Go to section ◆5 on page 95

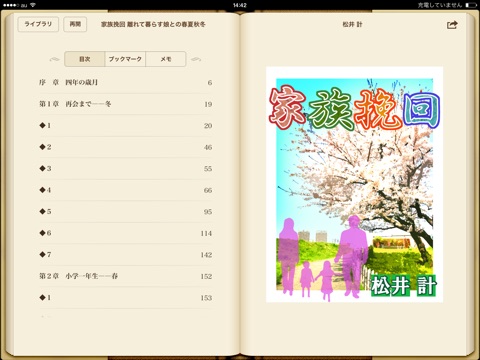pyautogui.click(x=125, y=212)
